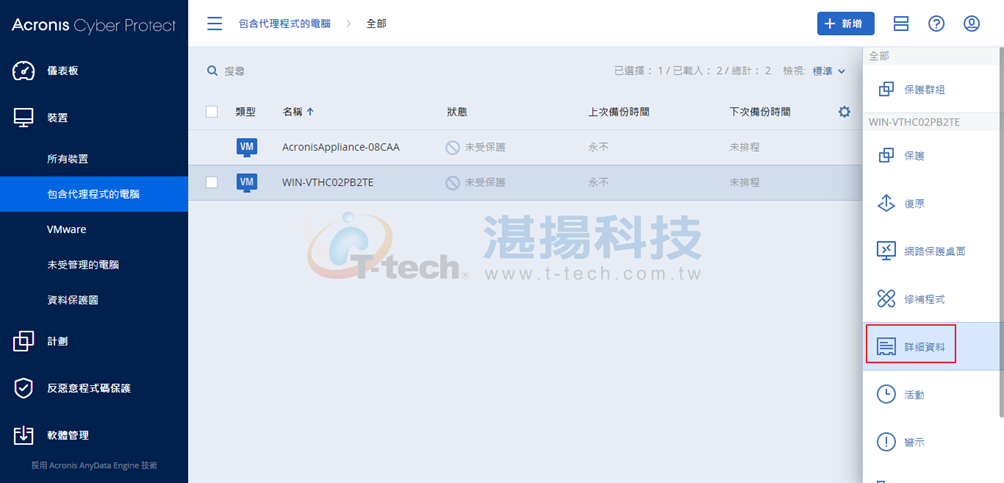
Task: Select the WIN-VTHC02PB2TE name in table
Action: 328,183
